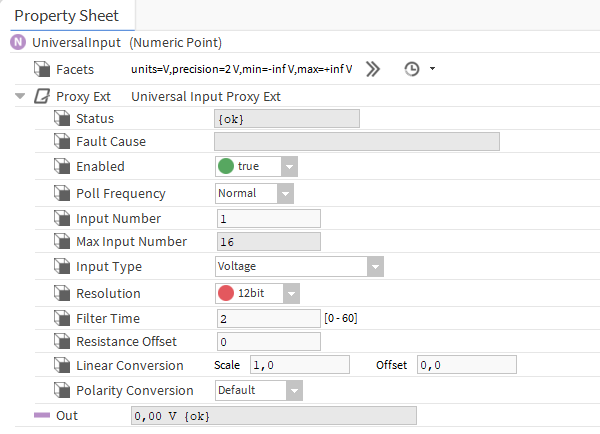Click the Facets slot icon
Screen dimensions: 600x434
(41, 69)
